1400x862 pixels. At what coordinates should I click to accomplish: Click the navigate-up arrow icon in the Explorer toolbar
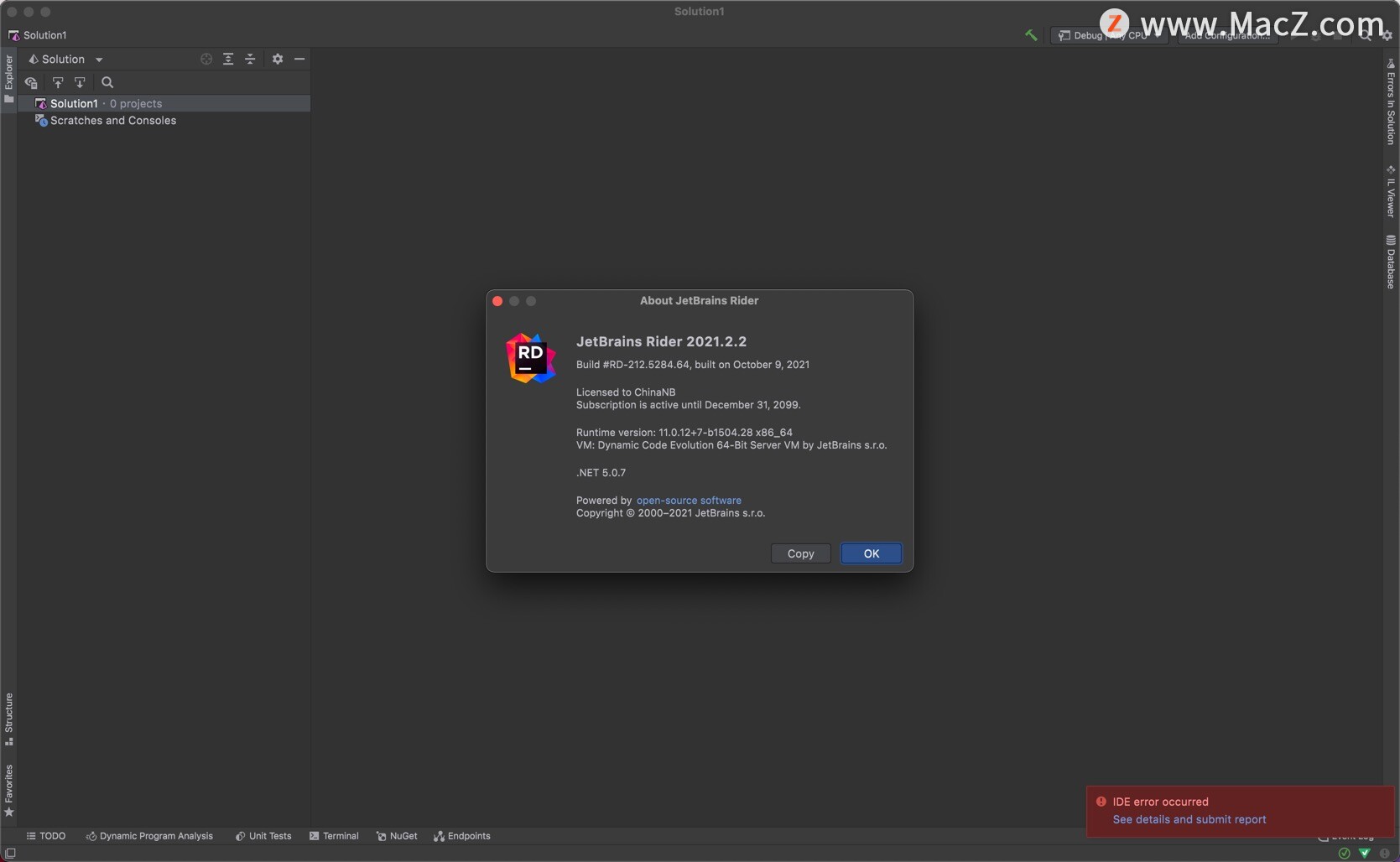tap(58, 82)
